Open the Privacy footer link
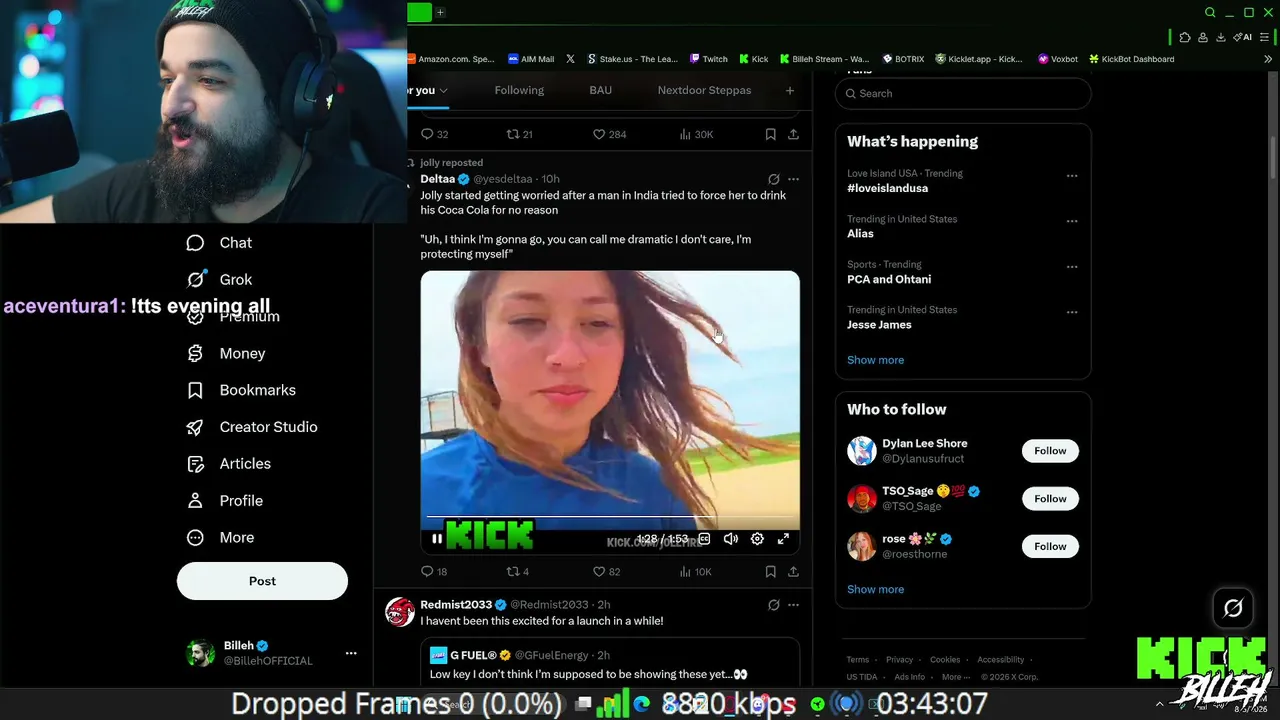 (x=899, y=660)
